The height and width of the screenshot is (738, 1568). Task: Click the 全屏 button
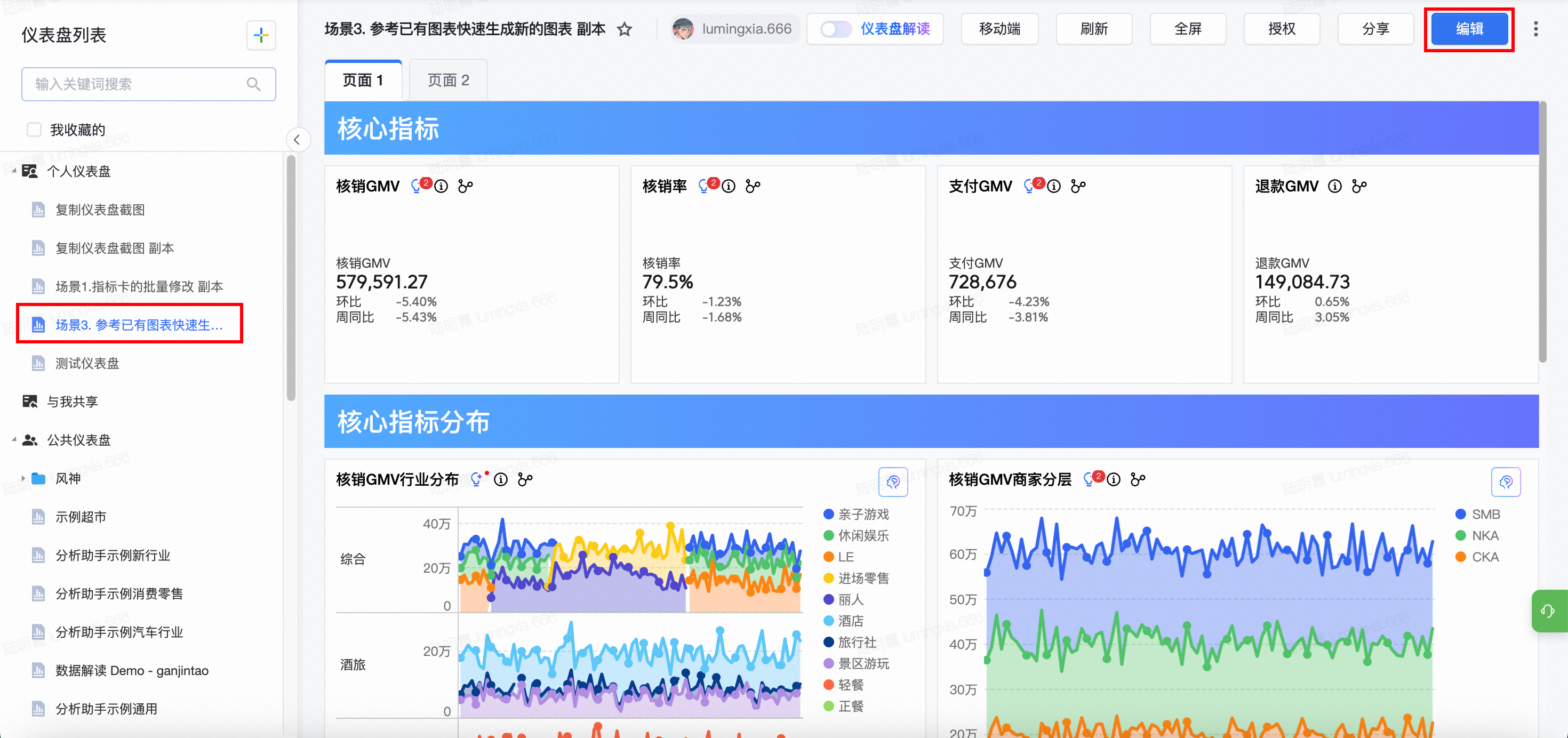(1187, 29)
